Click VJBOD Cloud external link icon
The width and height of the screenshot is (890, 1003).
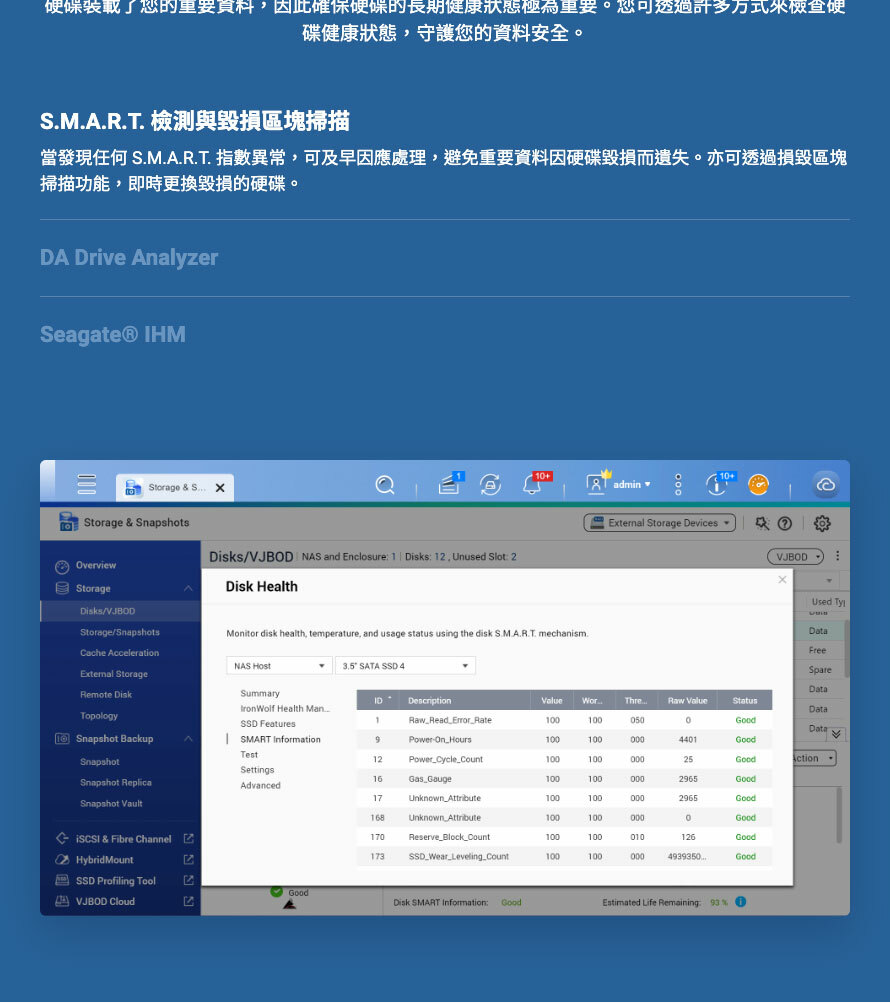(189, 901)
